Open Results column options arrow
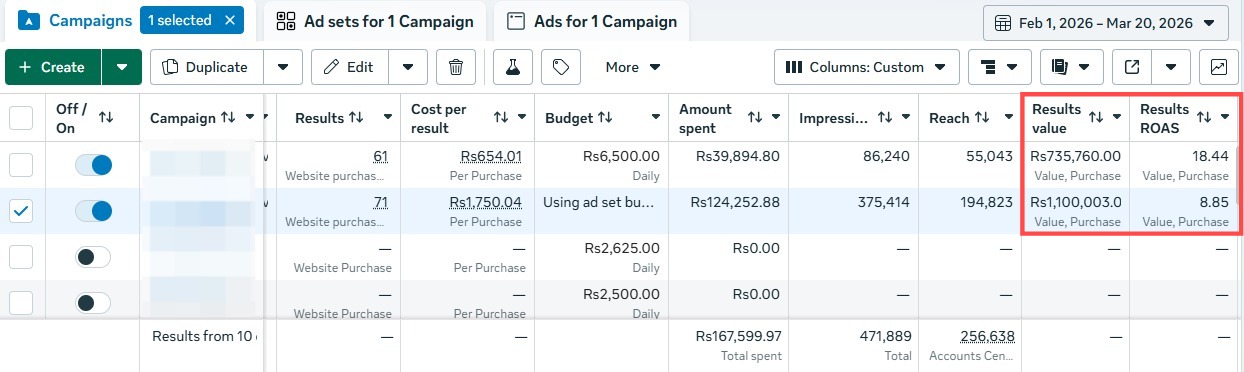Viewport: 1244px width, 372px height. pyautogui.click(x=387, y=118)
